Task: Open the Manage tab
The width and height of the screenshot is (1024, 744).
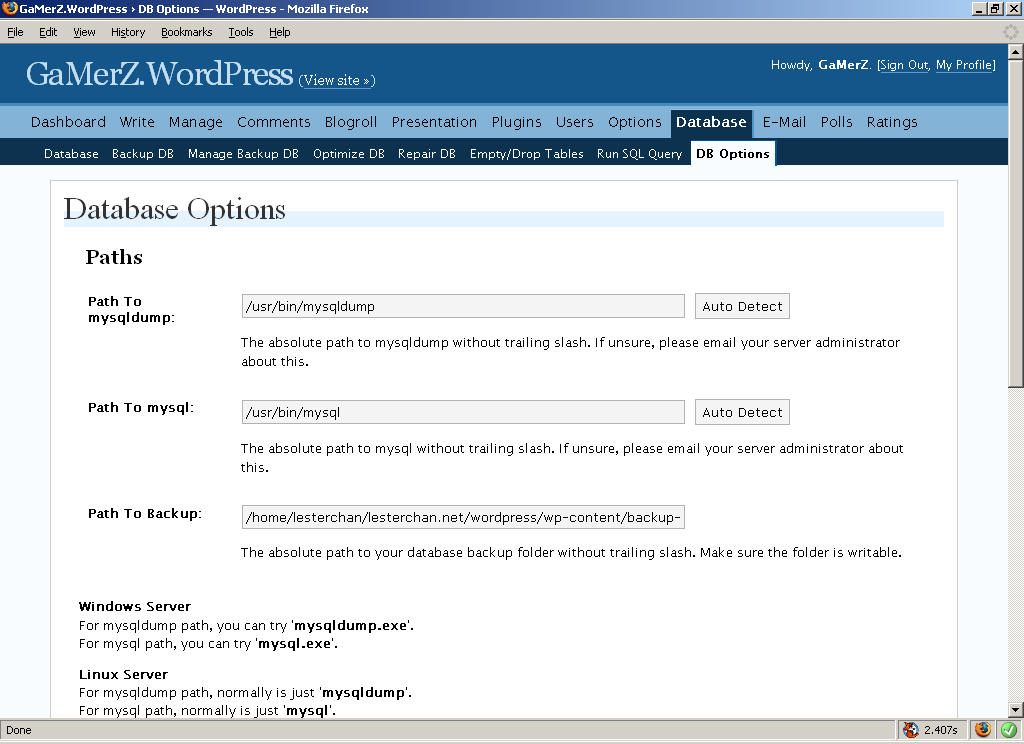Action: click(x=196, y=122)
